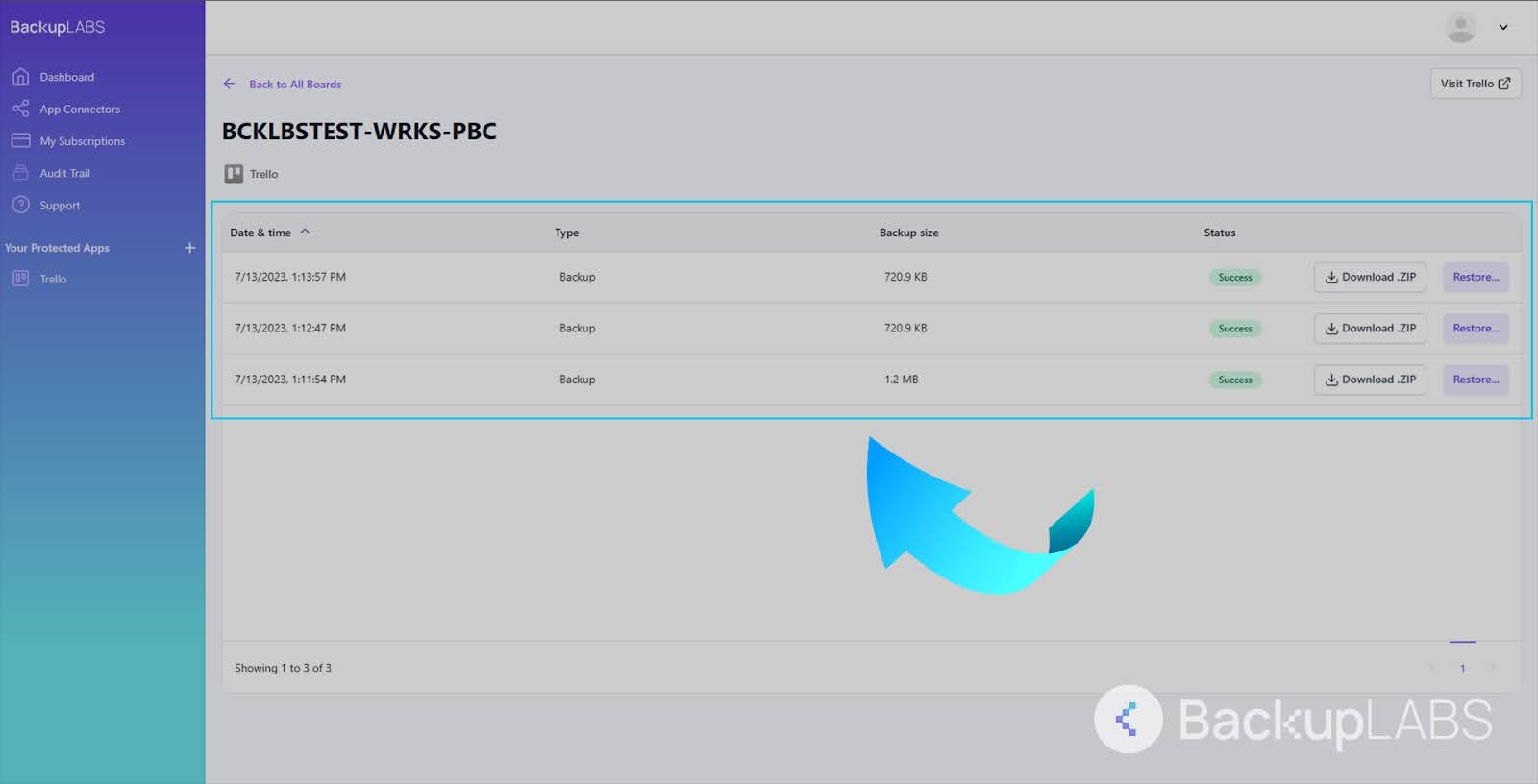Open the Audit Trail page
This screenshot has height=784, width=1538.
pos(65,174)
